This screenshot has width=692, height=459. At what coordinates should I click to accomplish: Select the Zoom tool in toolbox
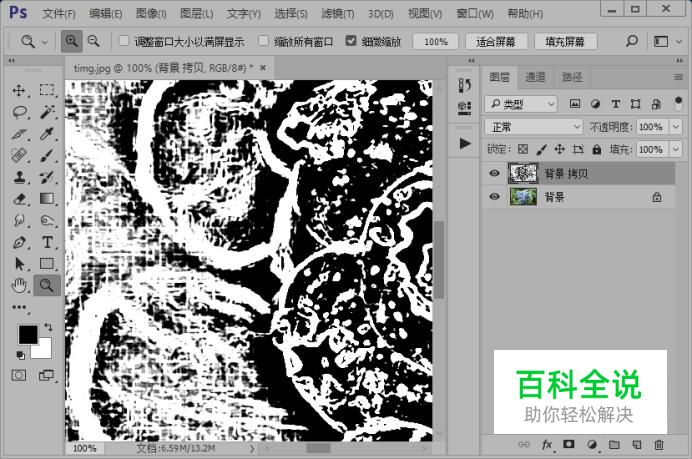[46, 286]
